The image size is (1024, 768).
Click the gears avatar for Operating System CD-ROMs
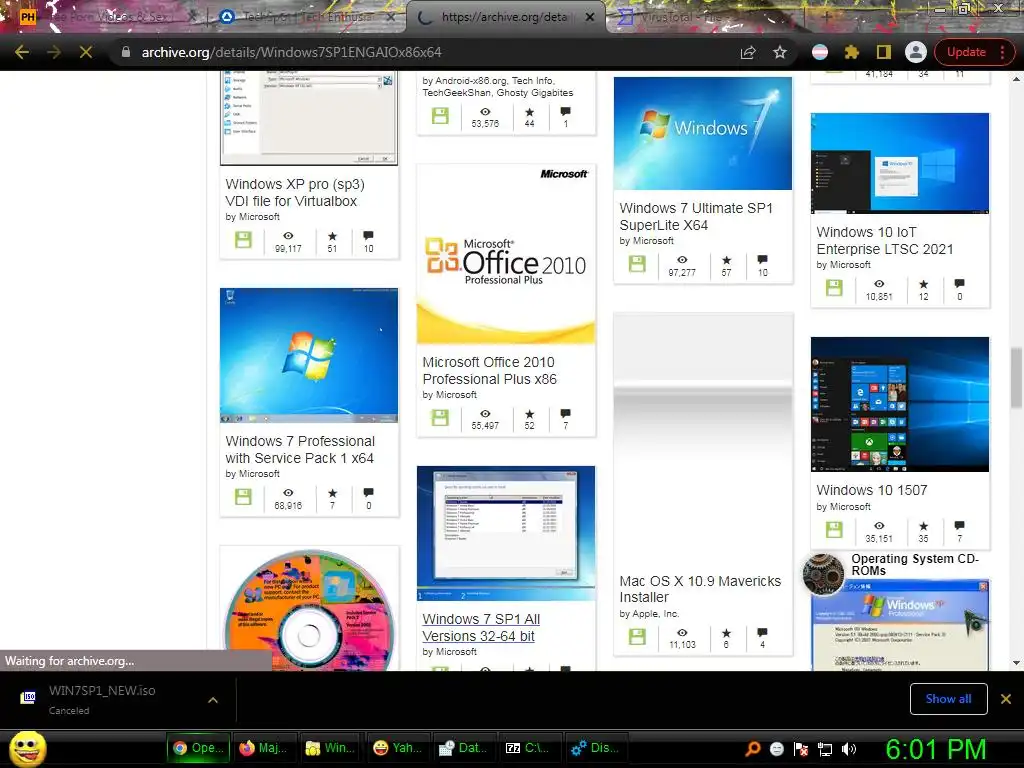(823, 575)
